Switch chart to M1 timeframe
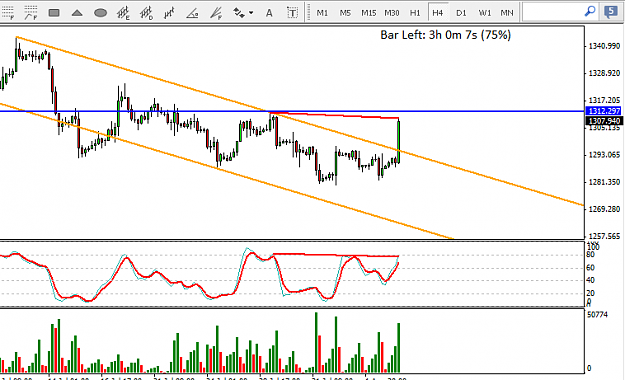625x380 pixels. coord(322,13)
